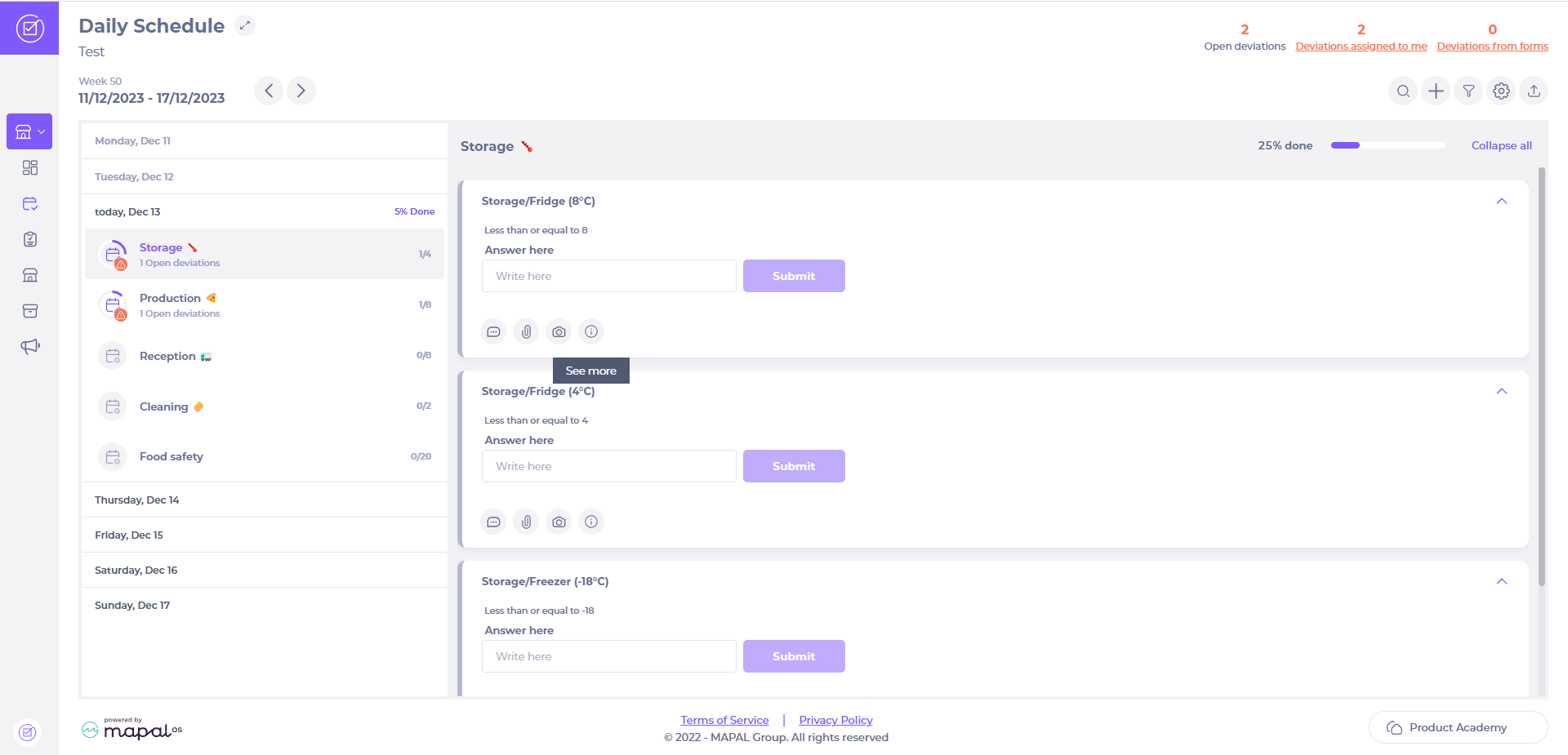The width and height of the screenshot is (1568, 755).
Task: Open Product Academy
Action: (x=1458, y=727)
